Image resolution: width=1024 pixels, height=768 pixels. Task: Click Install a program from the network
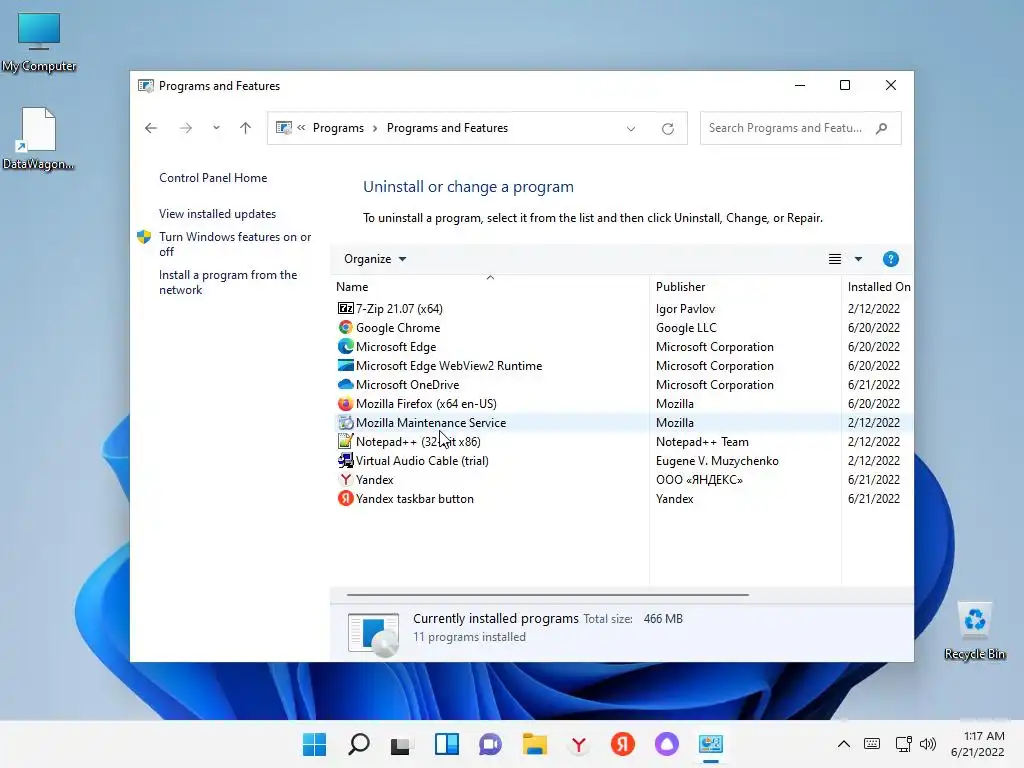[x=228, y=282]
